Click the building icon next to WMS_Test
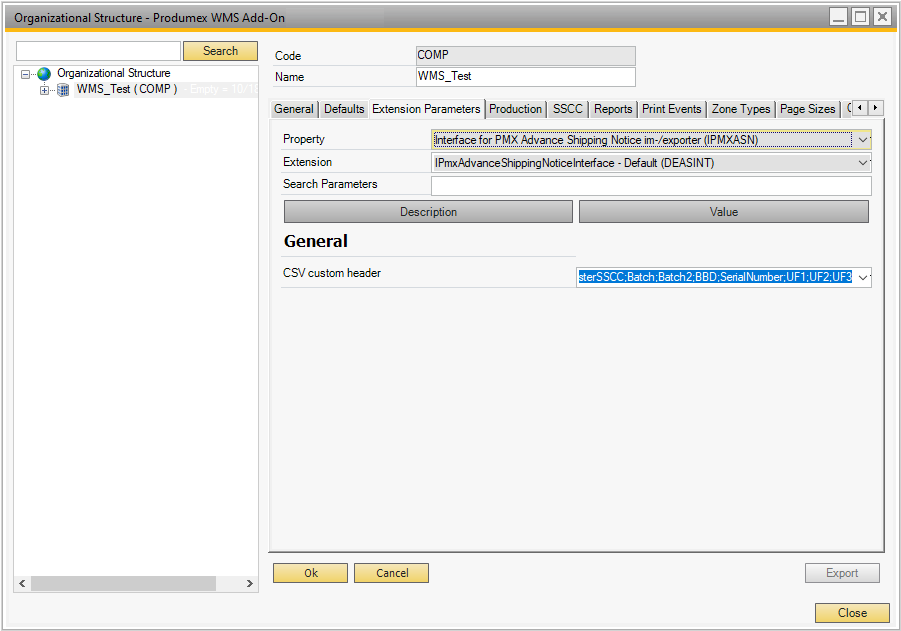This screenshot has width=901, height=631. tap(63, 90)
